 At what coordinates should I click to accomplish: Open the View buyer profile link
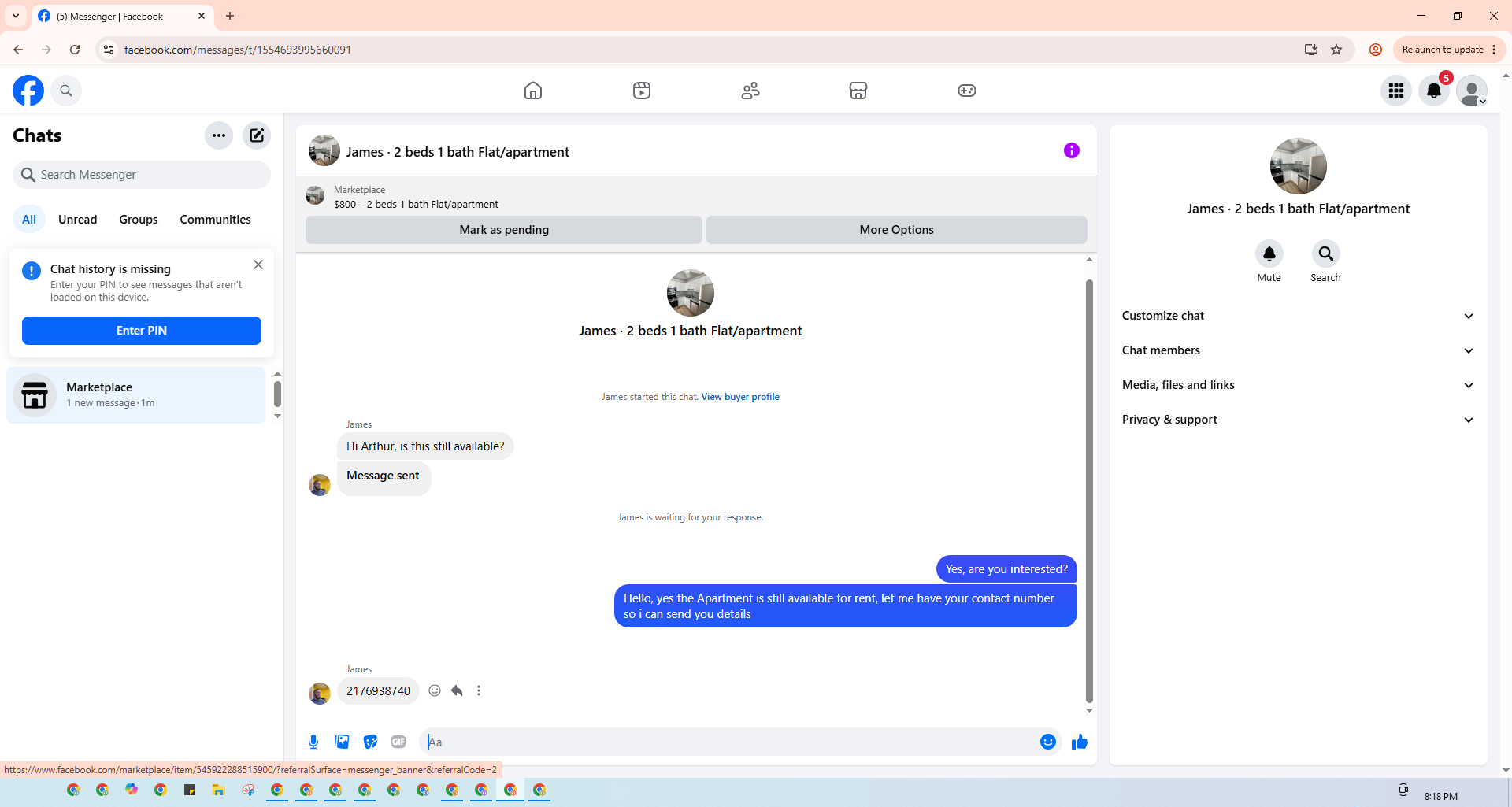click(740, 397)
